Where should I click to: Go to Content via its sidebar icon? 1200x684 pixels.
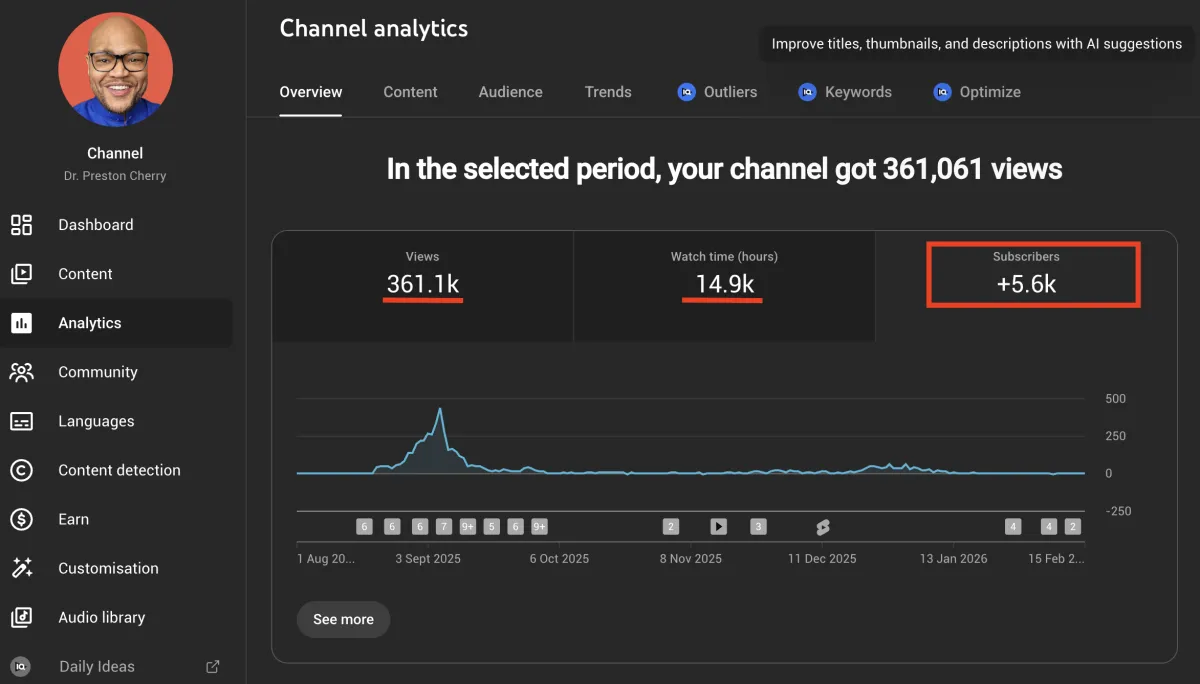point(21,274)
